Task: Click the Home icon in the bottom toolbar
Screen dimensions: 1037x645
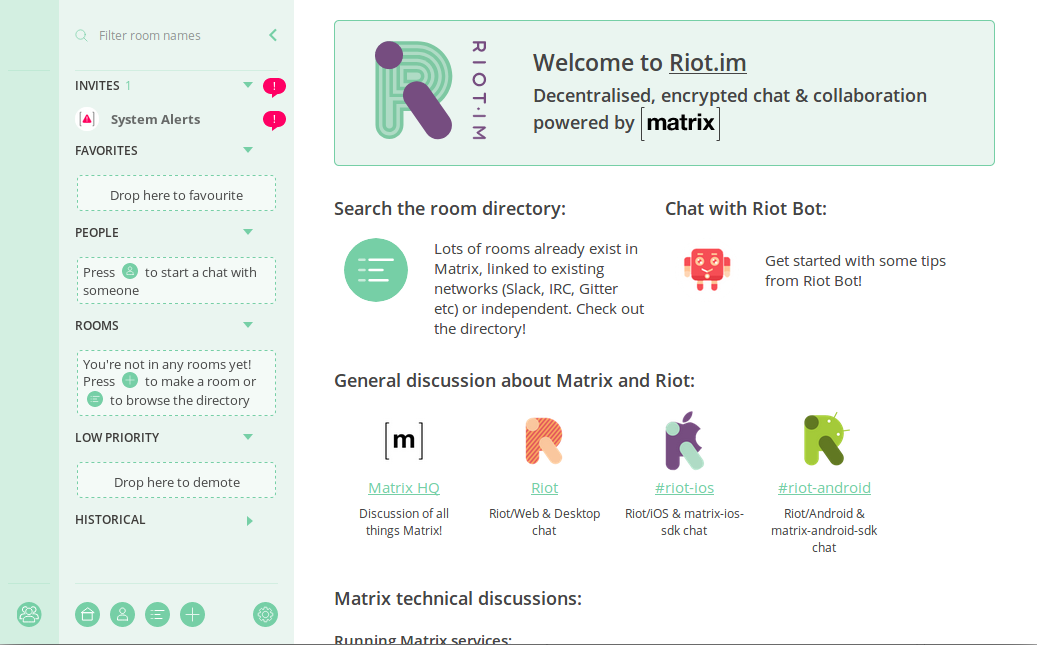Action: (88, 614)
